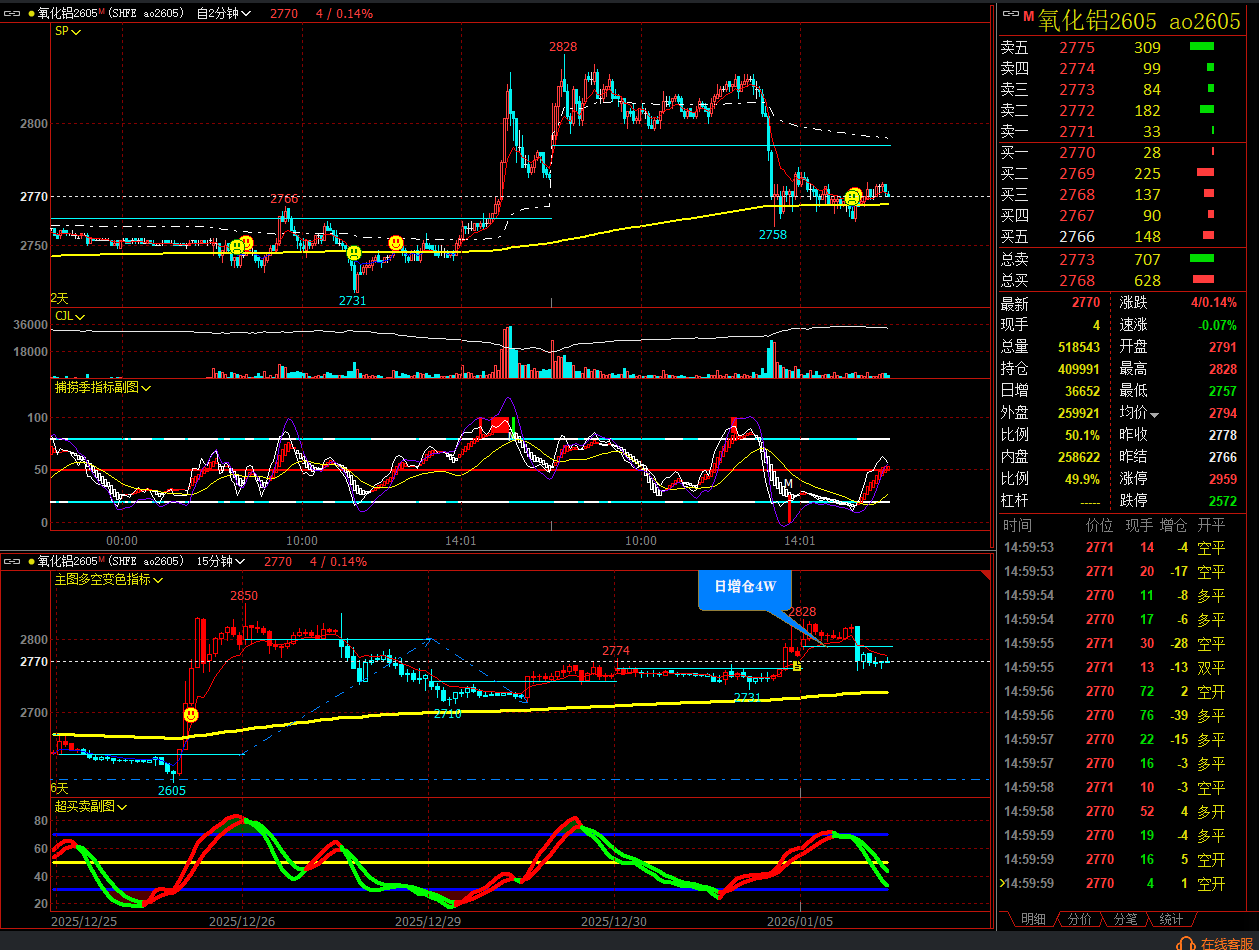Switch to the 分价 tab

point(1079,919)
